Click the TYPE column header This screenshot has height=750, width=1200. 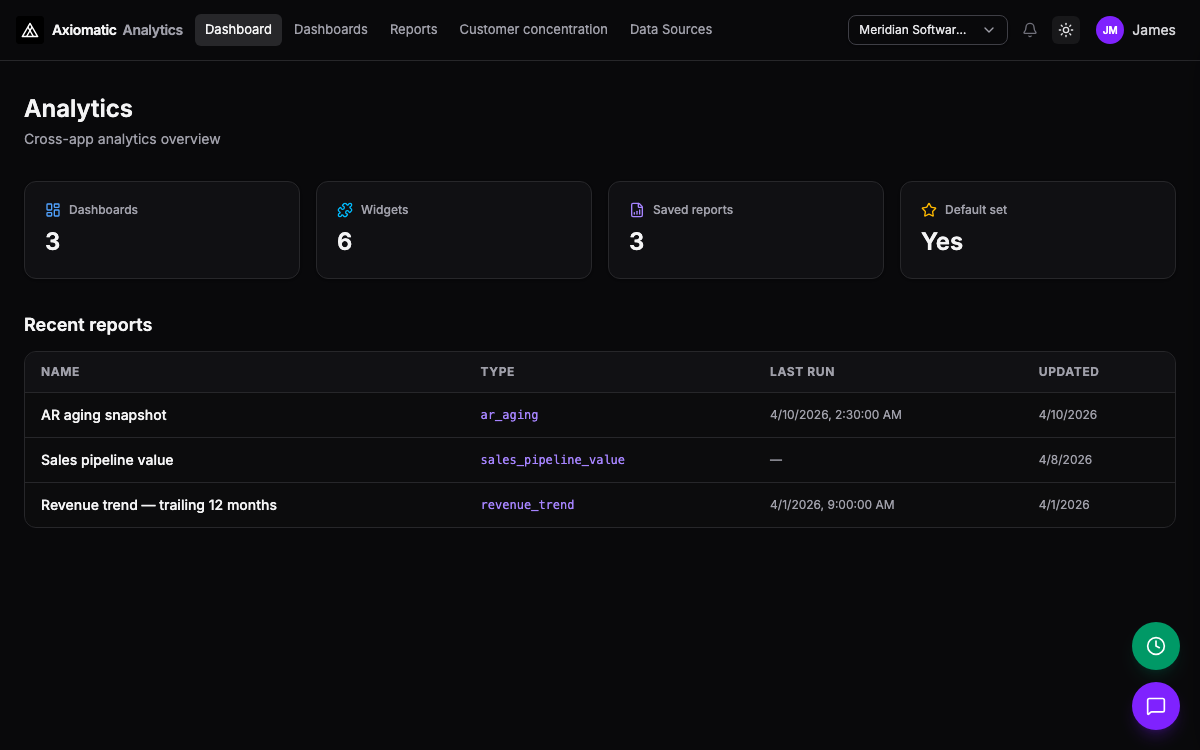(x=498, y=371)
